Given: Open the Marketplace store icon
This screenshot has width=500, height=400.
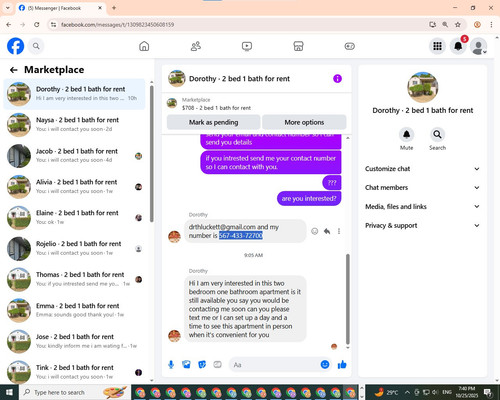Looking at the screenshot, I should click(298, 46).
